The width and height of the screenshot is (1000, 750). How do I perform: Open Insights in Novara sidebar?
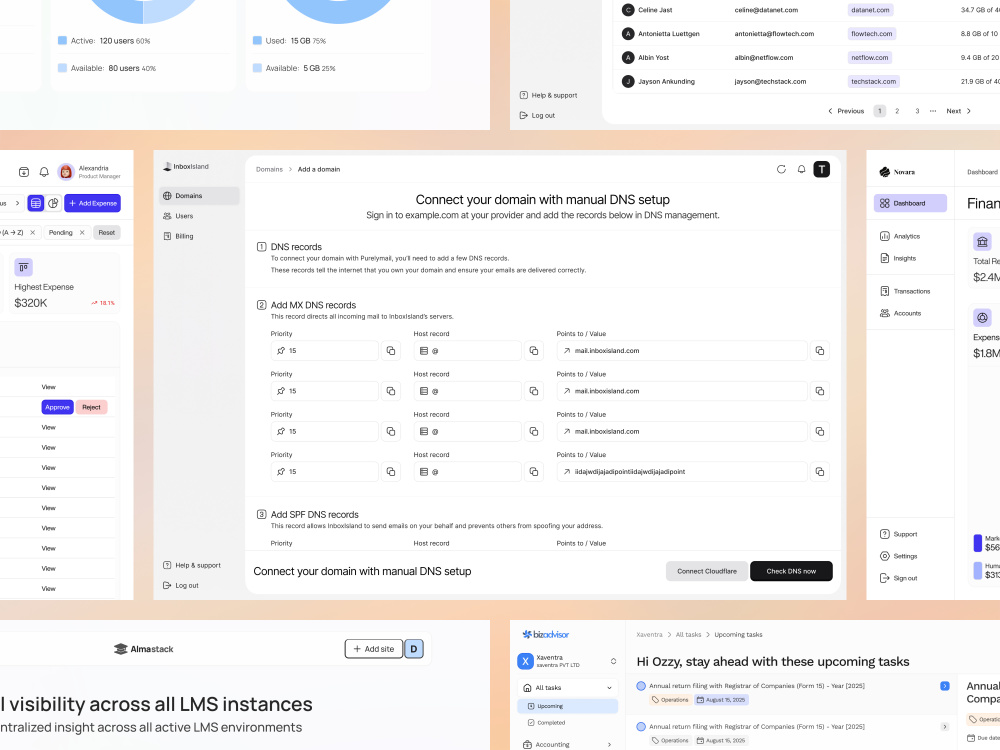pyautogui.click(x=898, y=258)
